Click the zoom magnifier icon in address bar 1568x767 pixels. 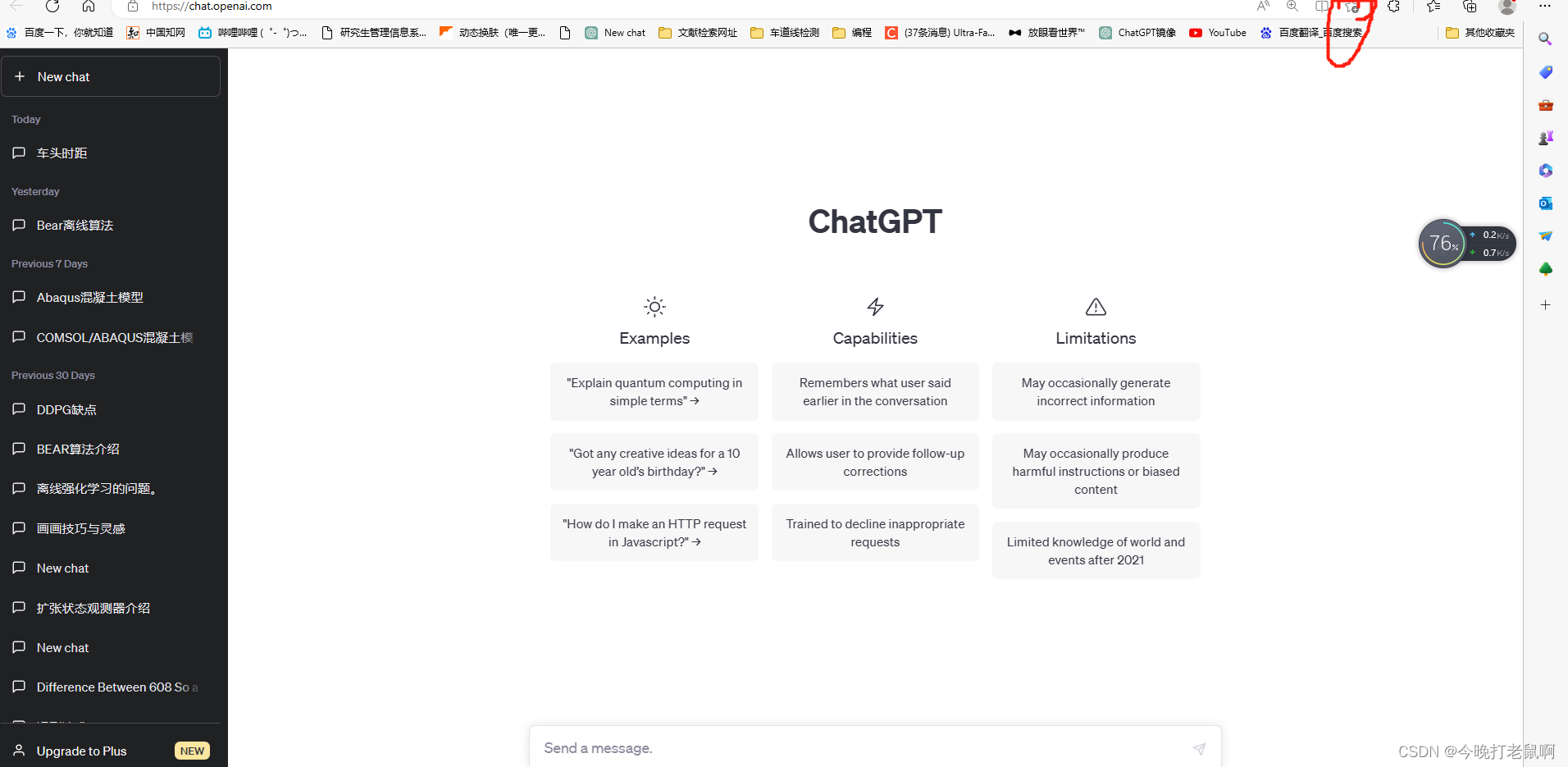pyautogui.click(x=1292, y=6)
